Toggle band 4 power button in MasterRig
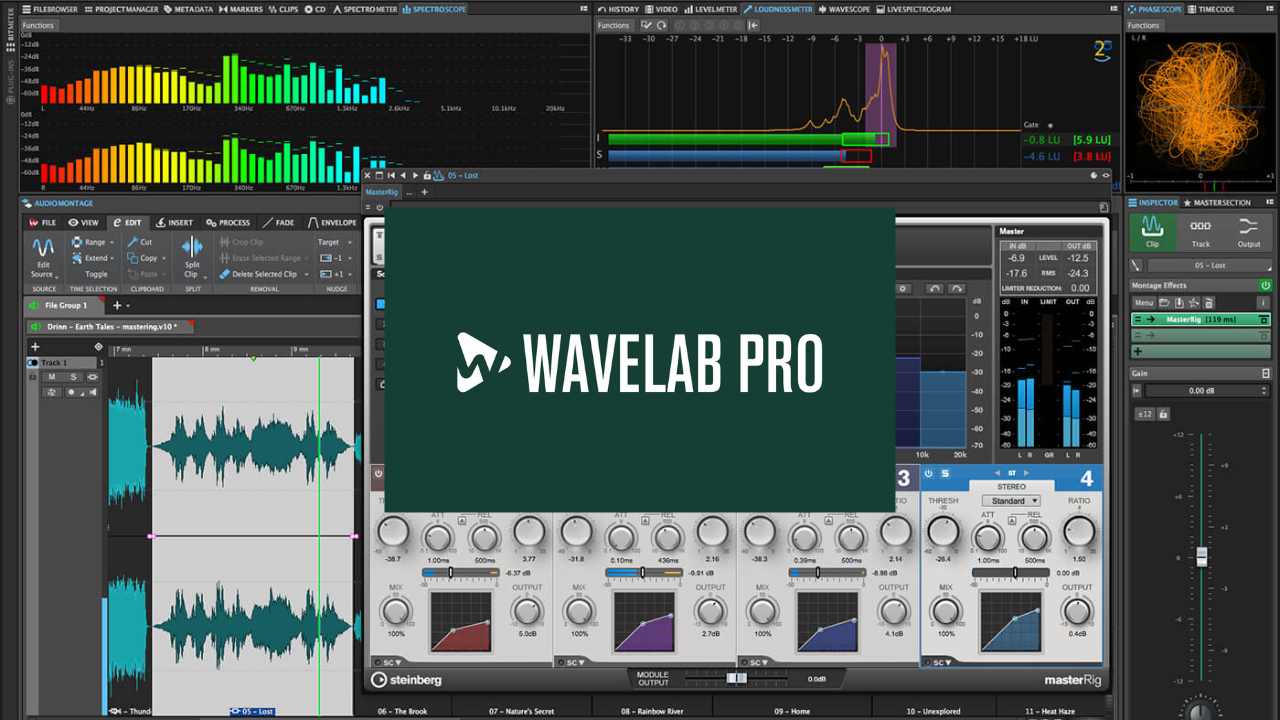 point(929,473)
